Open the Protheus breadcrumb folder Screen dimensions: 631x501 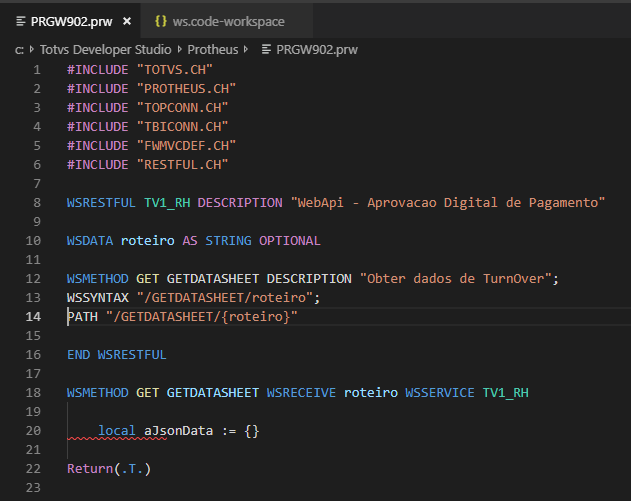coord(213,49)
